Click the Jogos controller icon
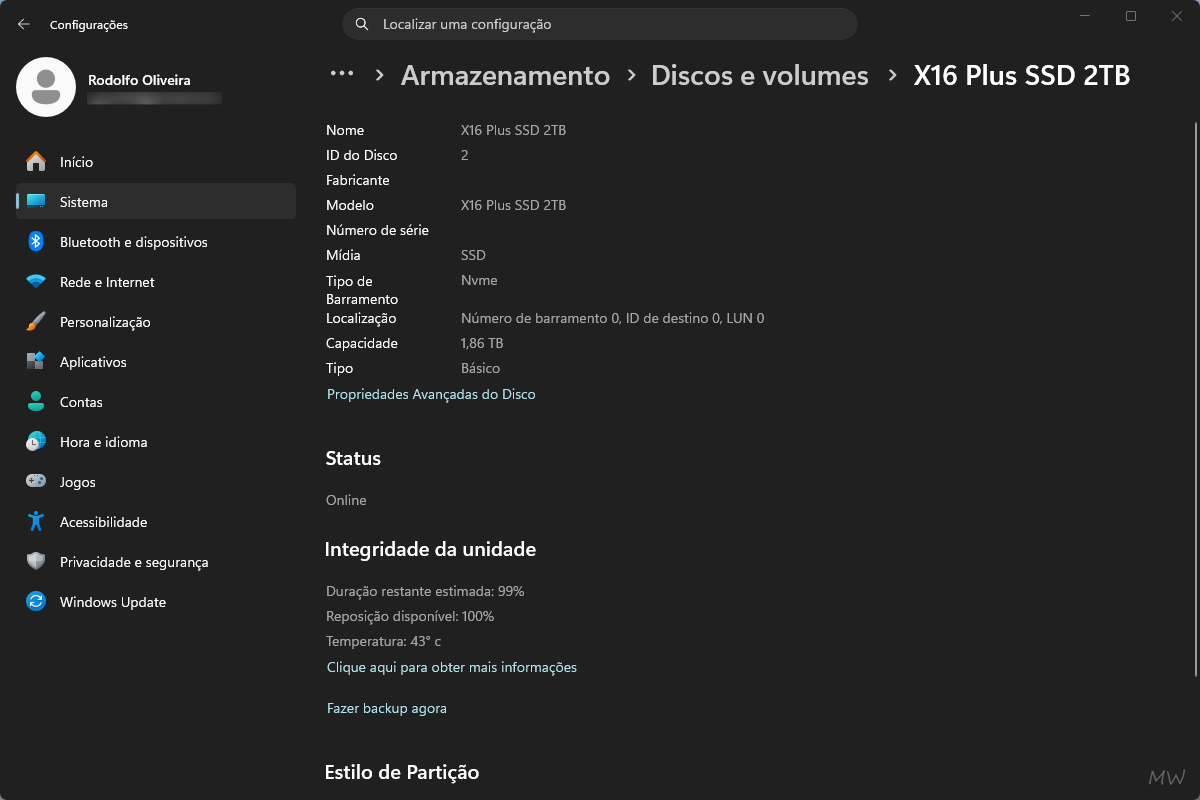This screenshot has width=1200, height=800. (36, 481)
